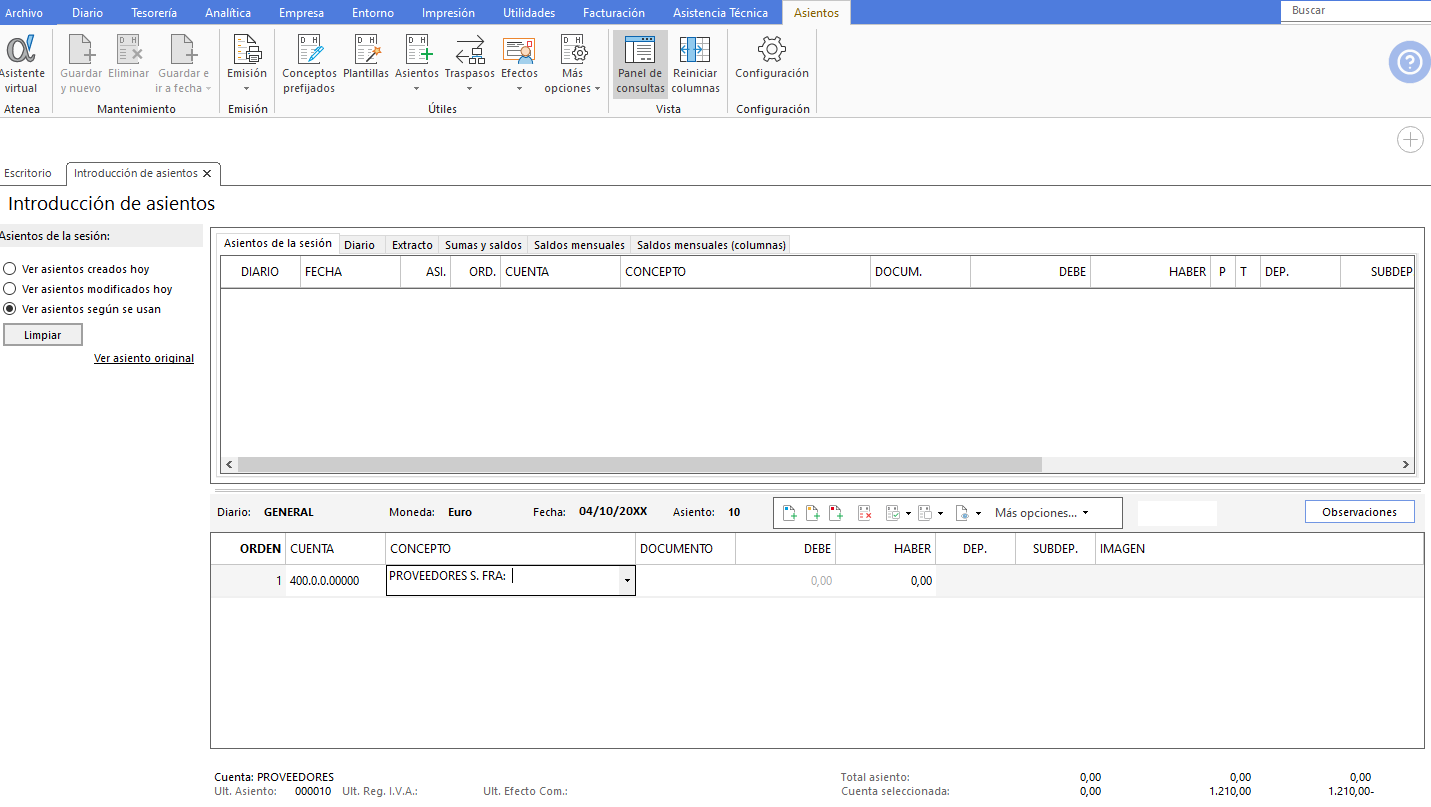Open the Diario ribbon tab
The width and height of the screenshot is (1431, 807).
pyautogui.click(x=87, y=13)
